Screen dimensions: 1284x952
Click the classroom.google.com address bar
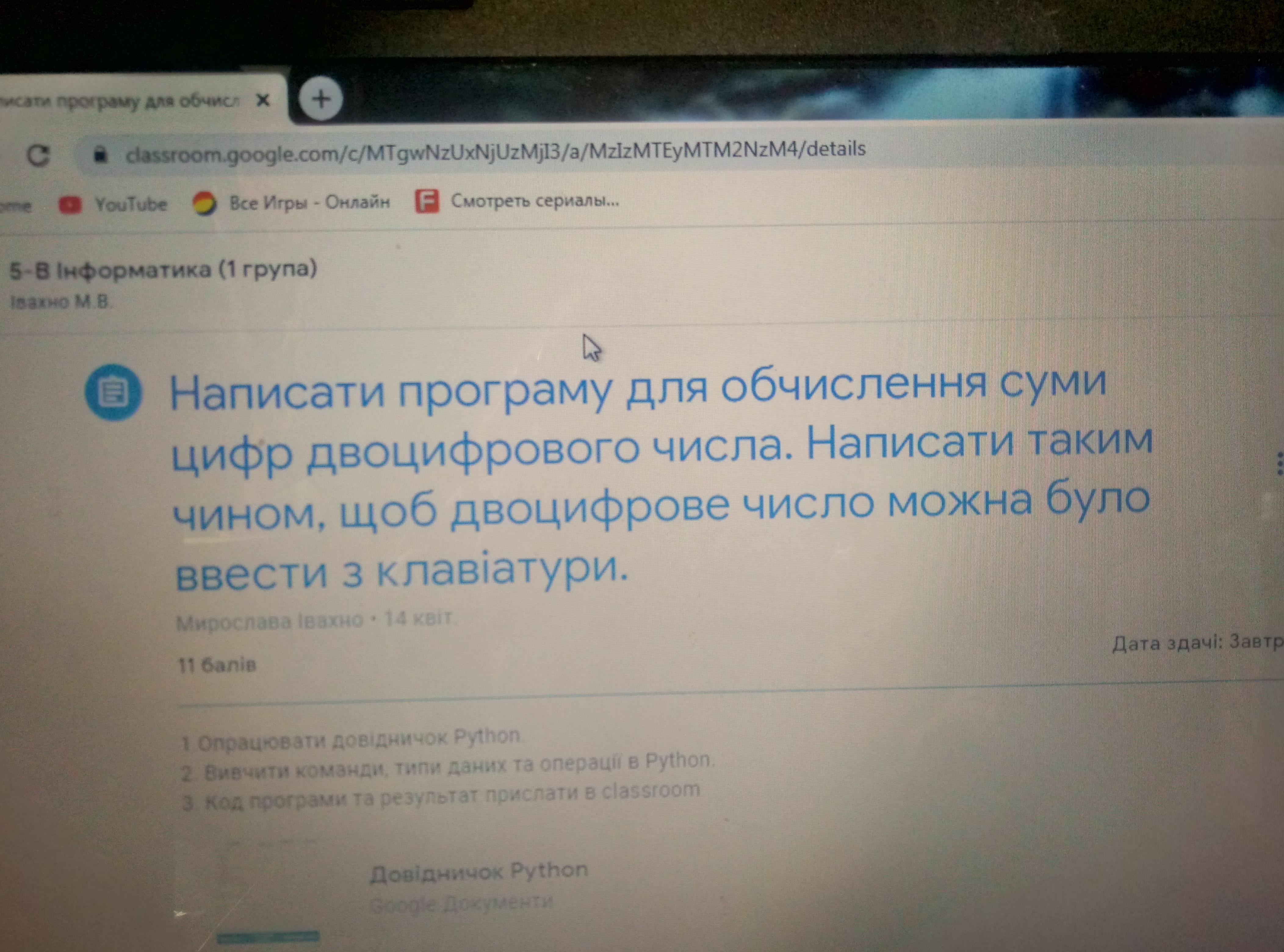tap(496, 152)
